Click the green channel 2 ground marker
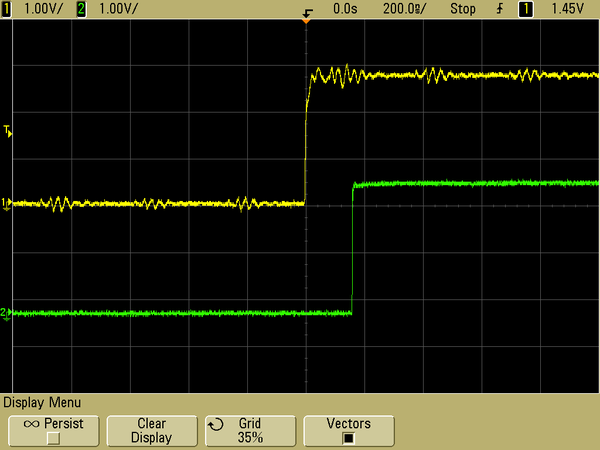The height and width of the screenshot is (450, 600). pos(6,314)
